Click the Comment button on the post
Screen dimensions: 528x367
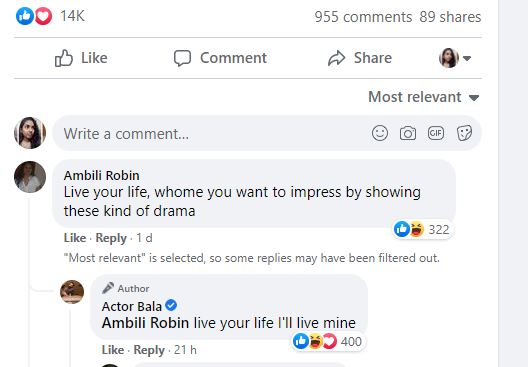click(220, 58)
